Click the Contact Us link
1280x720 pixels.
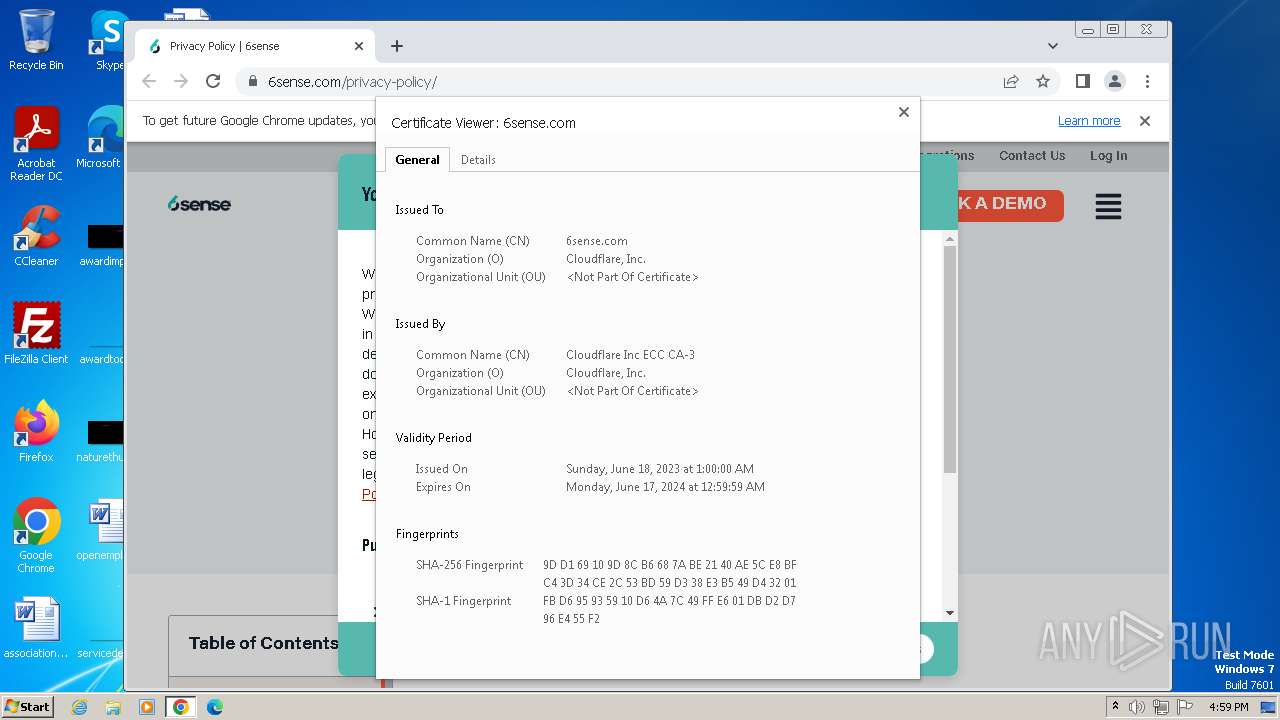coord(1032,156)
